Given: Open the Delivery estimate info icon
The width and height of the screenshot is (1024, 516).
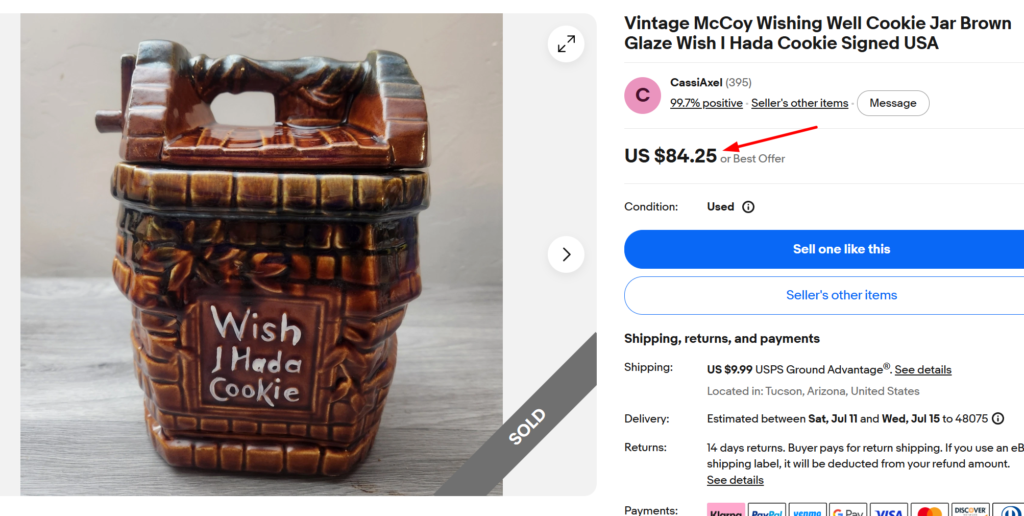Looking at the screenshot, I should coord(998,419).
